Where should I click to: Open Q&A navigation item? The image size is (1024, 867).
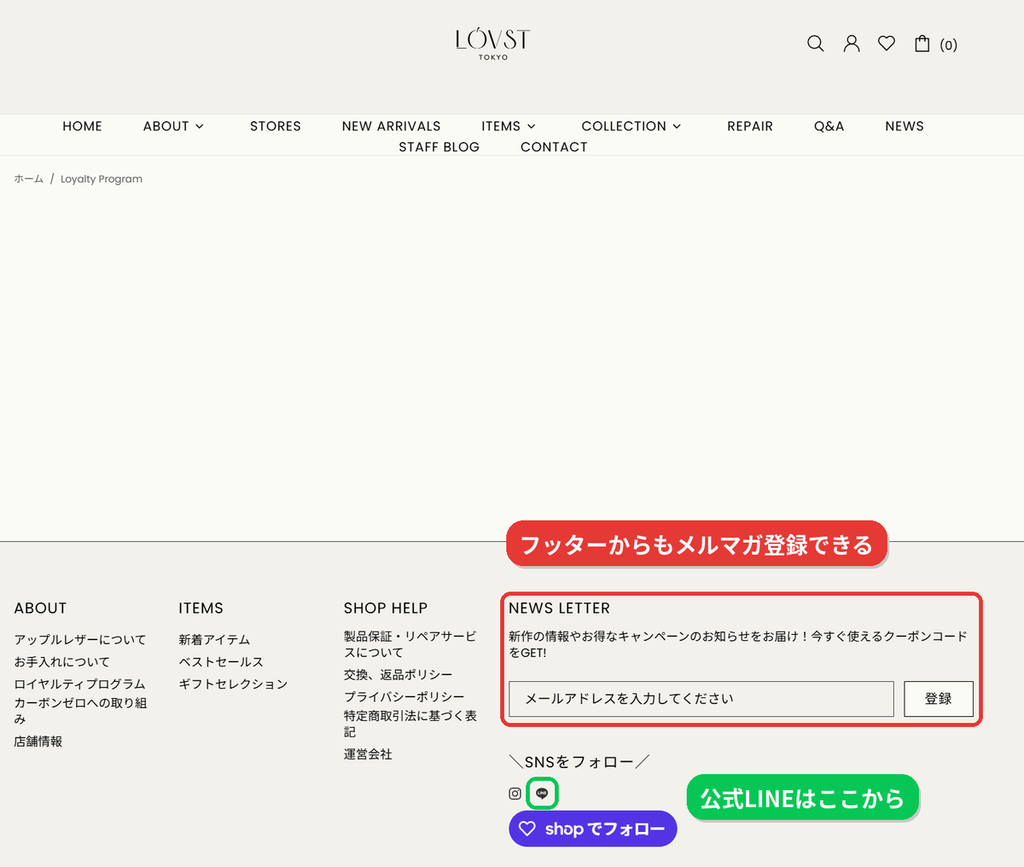[x=829, y=126]
